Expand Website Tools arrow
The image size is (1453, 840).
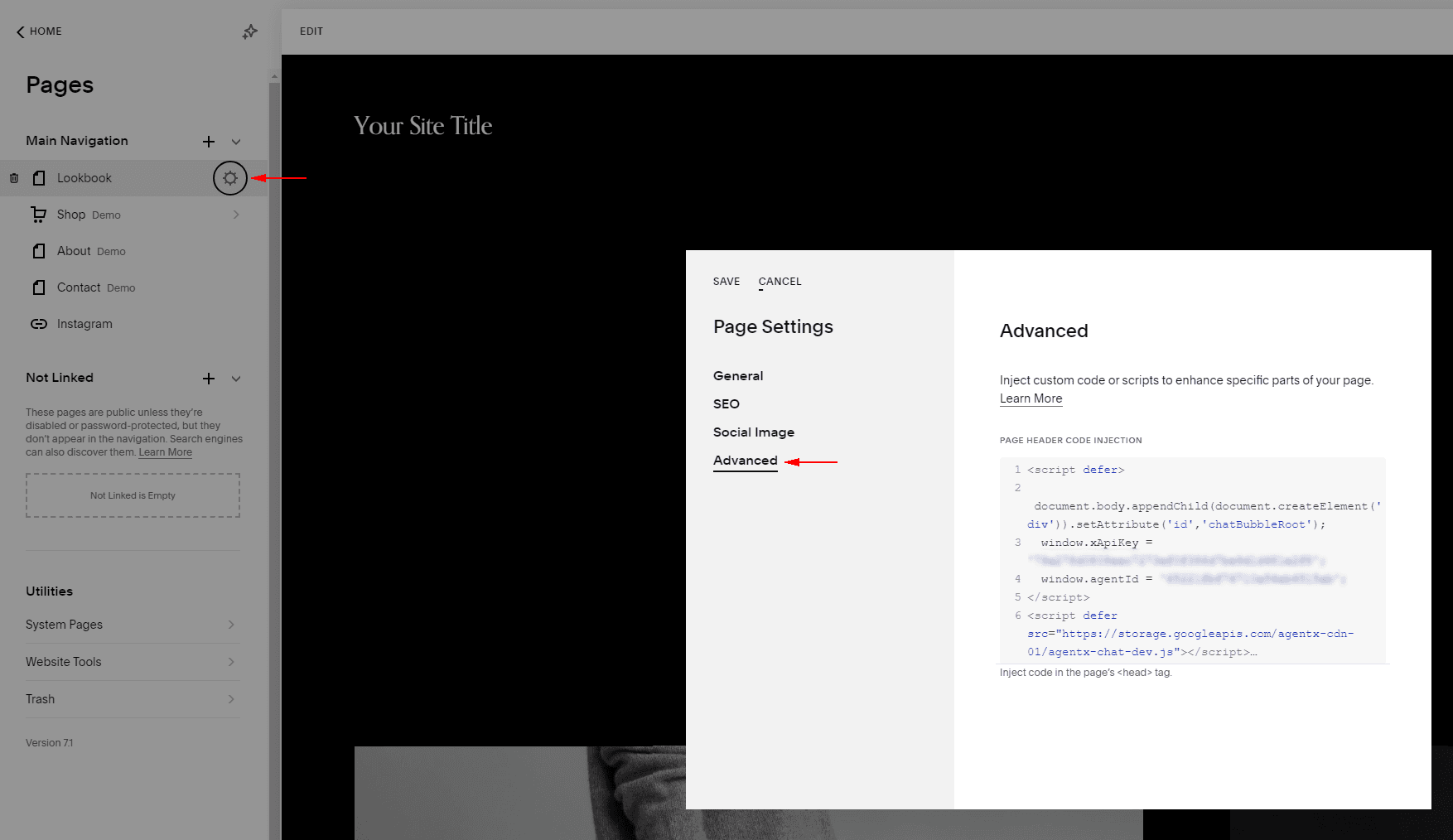231,662
